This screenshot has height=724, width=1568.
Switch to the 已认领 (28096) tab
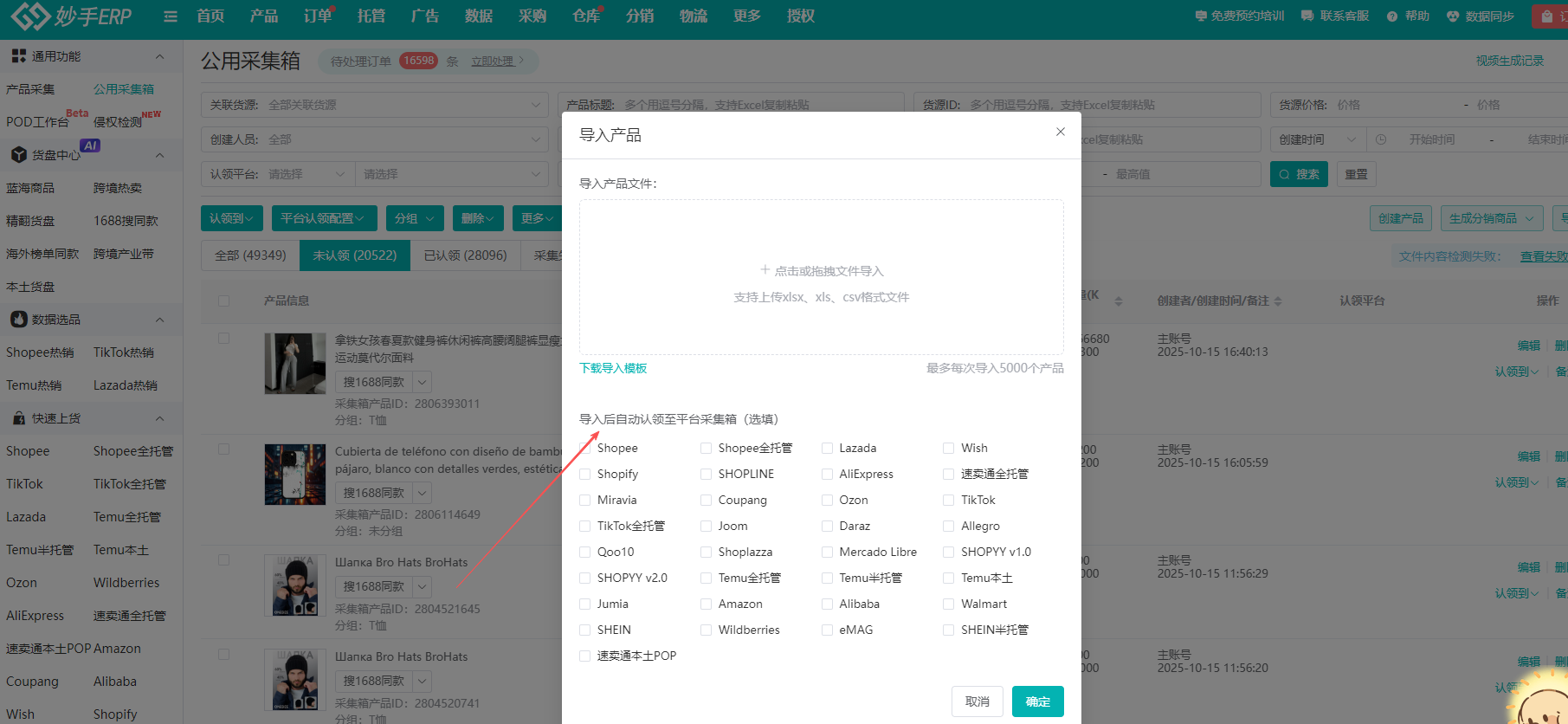coord(465,255)
